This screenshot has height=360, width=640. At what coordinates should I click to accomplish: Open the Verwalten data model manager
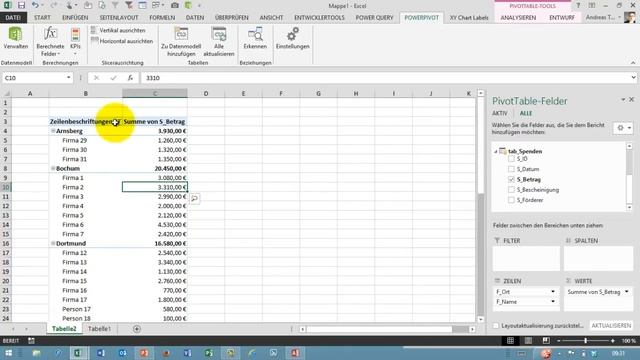(16, 38)
